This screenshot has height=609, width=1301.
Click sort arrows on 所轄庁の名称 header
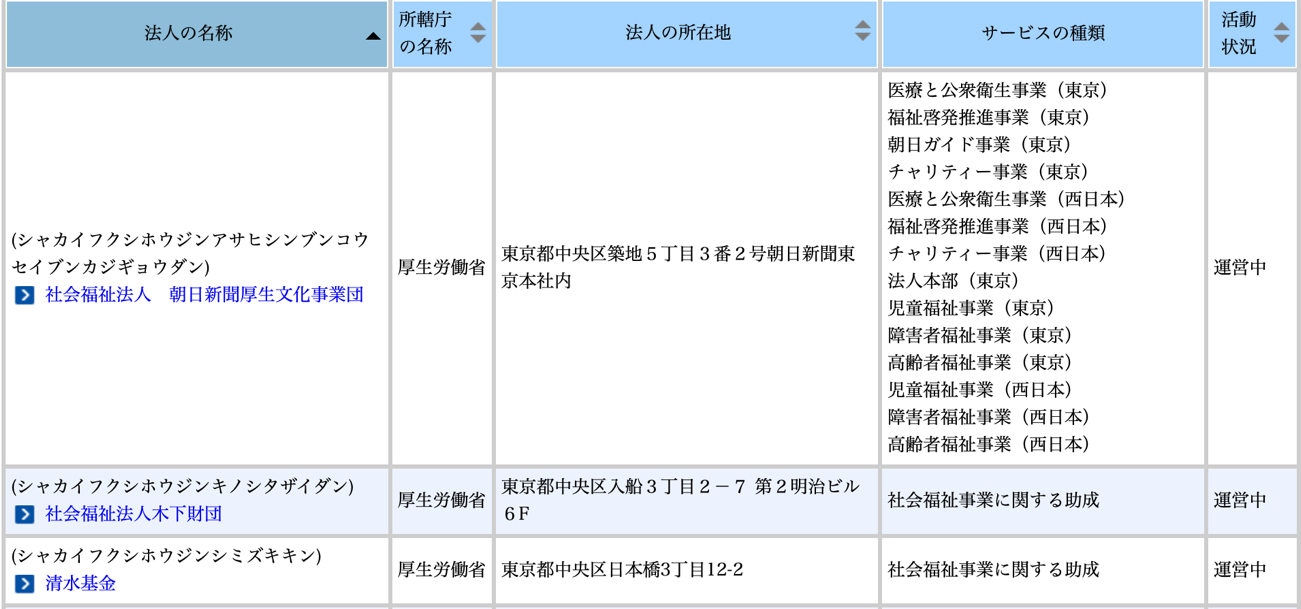tap(478, 33)
